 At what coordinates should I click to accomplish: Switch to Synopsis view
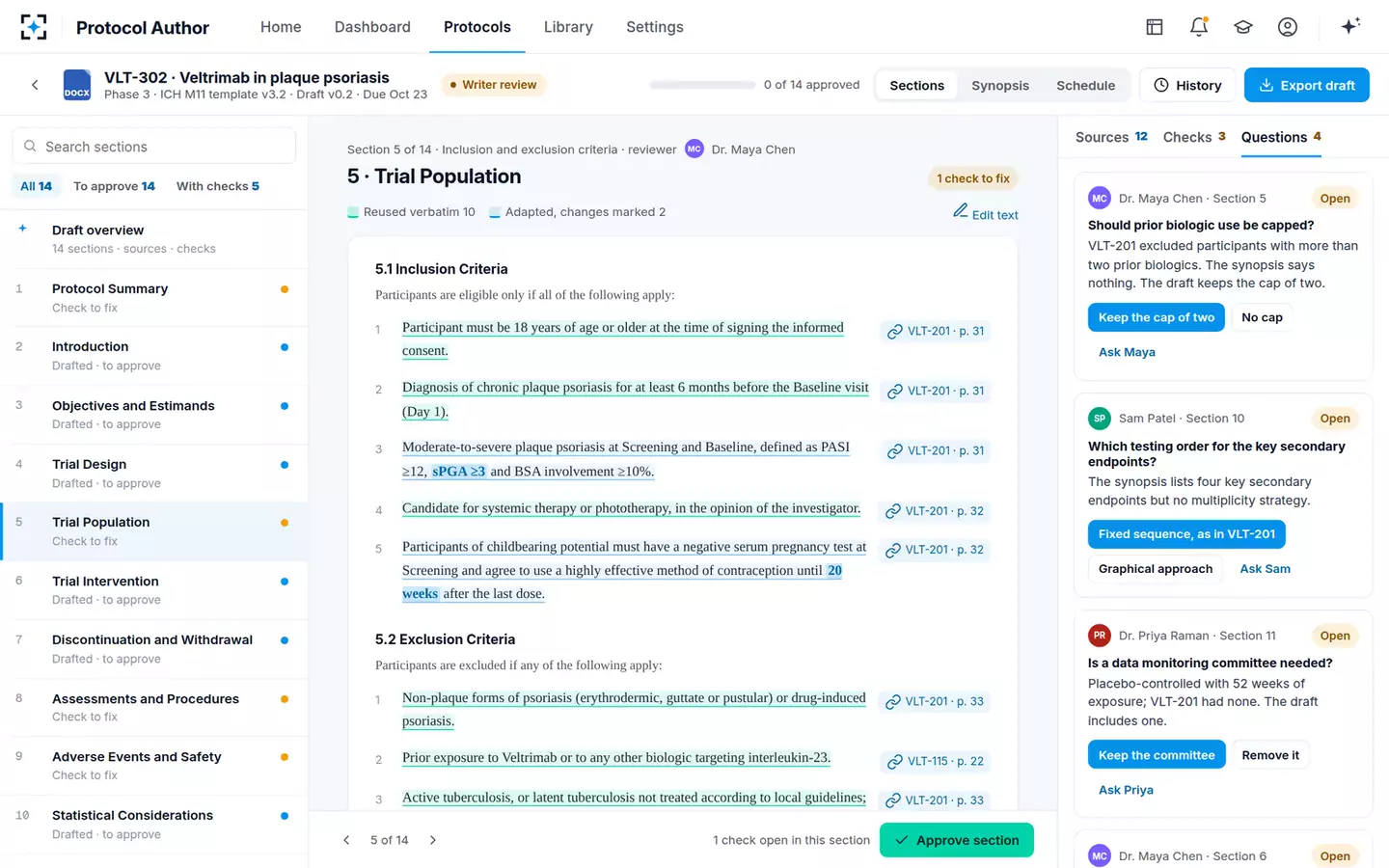coord(1000,86)
